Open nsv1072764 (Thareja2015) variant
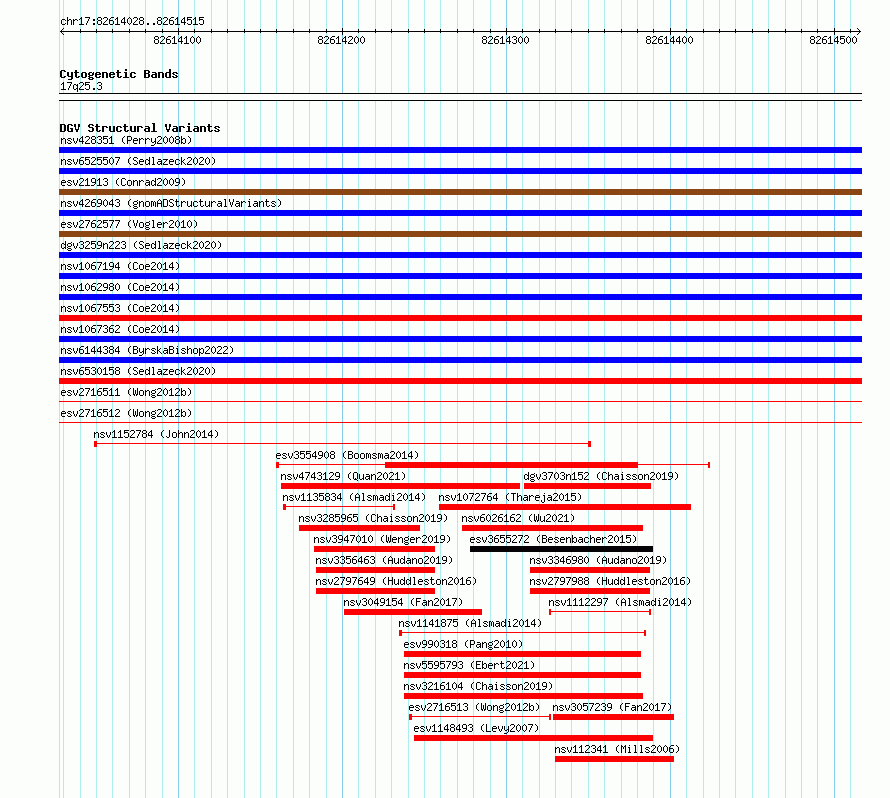The image size is (890, 798). pyautogui.click(x=510, y=497)
